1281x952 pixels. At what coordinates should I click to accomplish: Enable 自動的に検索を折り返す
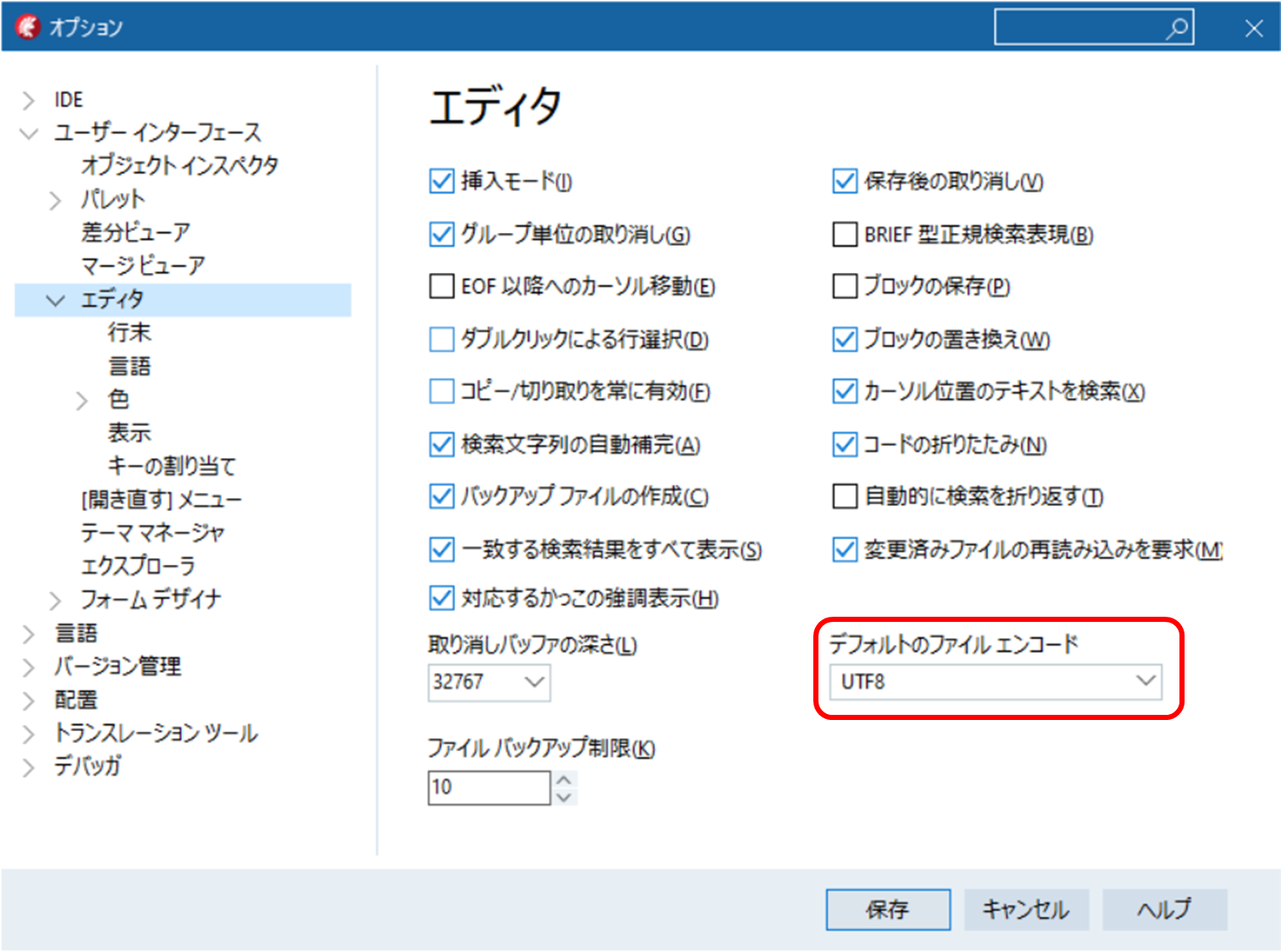844,496
